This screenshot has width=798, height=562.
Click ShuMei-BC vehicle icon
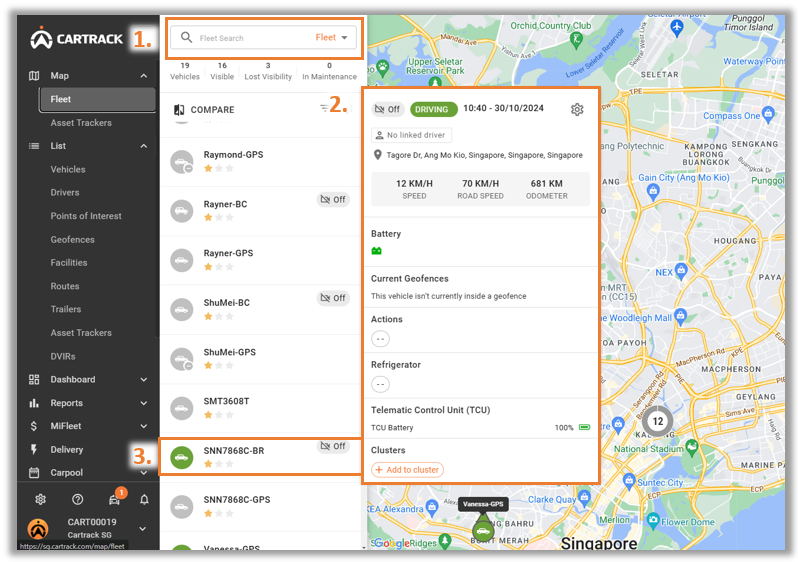coord(182,310)
